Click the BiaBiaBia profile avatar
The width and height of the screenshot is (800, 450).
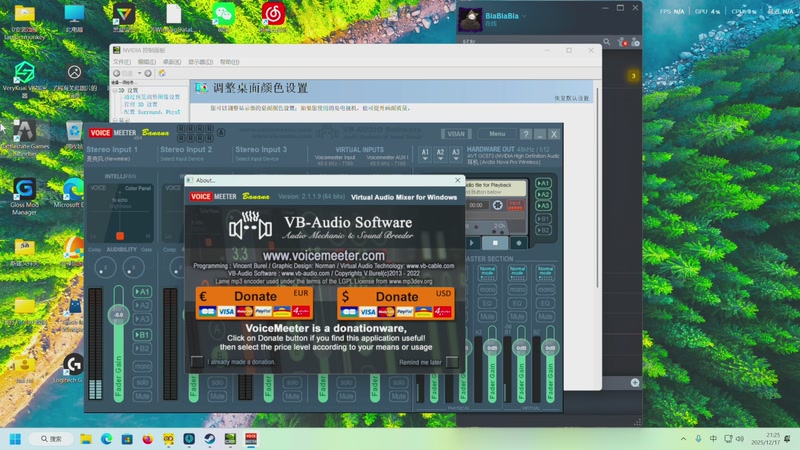[x=470, y=20]
